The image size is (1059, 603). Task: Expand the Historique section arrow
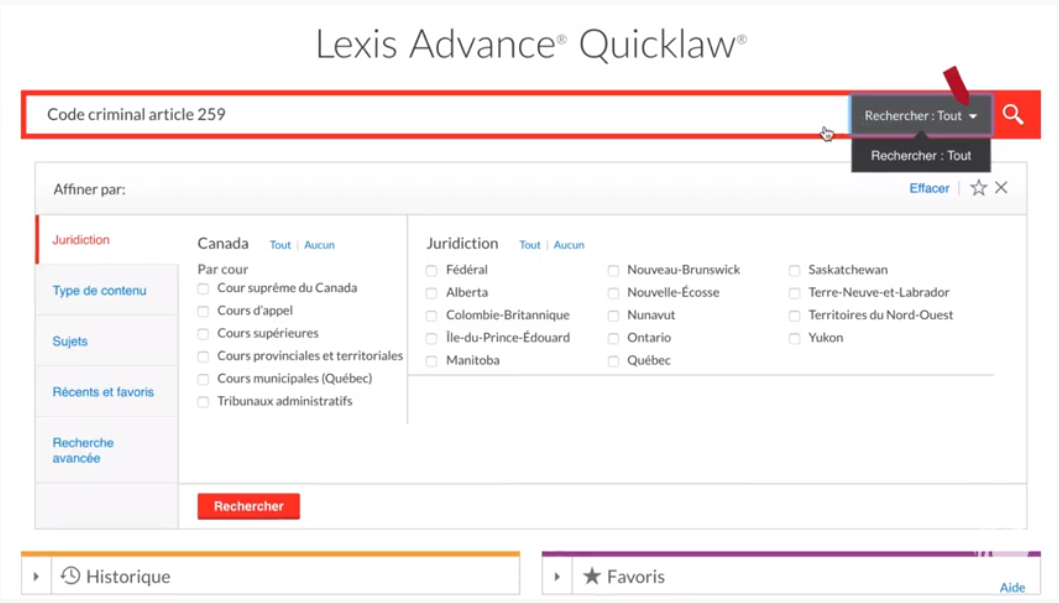(36, 577)
